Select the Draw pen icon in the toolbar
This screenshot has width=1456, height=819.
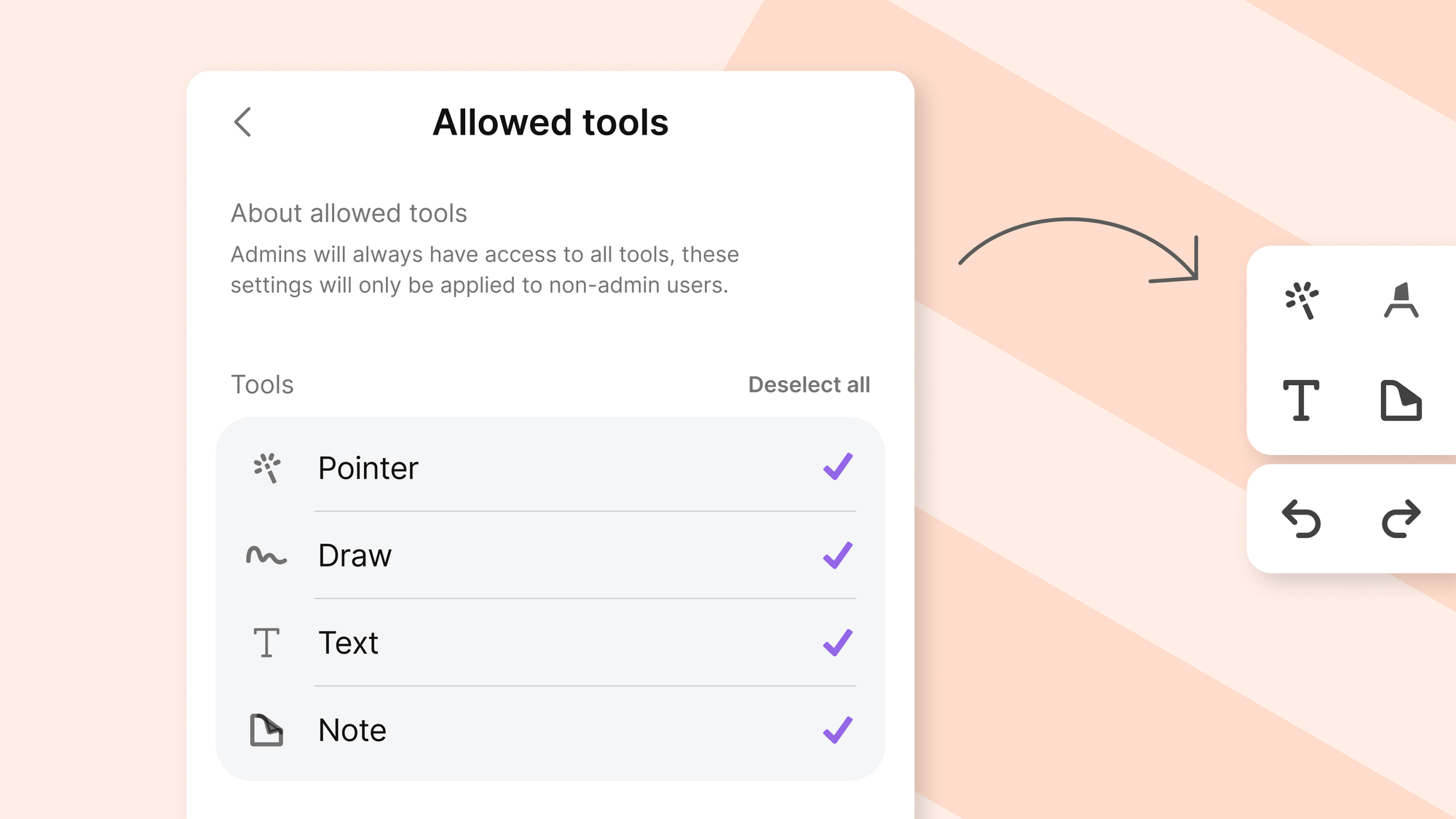(1401, 301)
